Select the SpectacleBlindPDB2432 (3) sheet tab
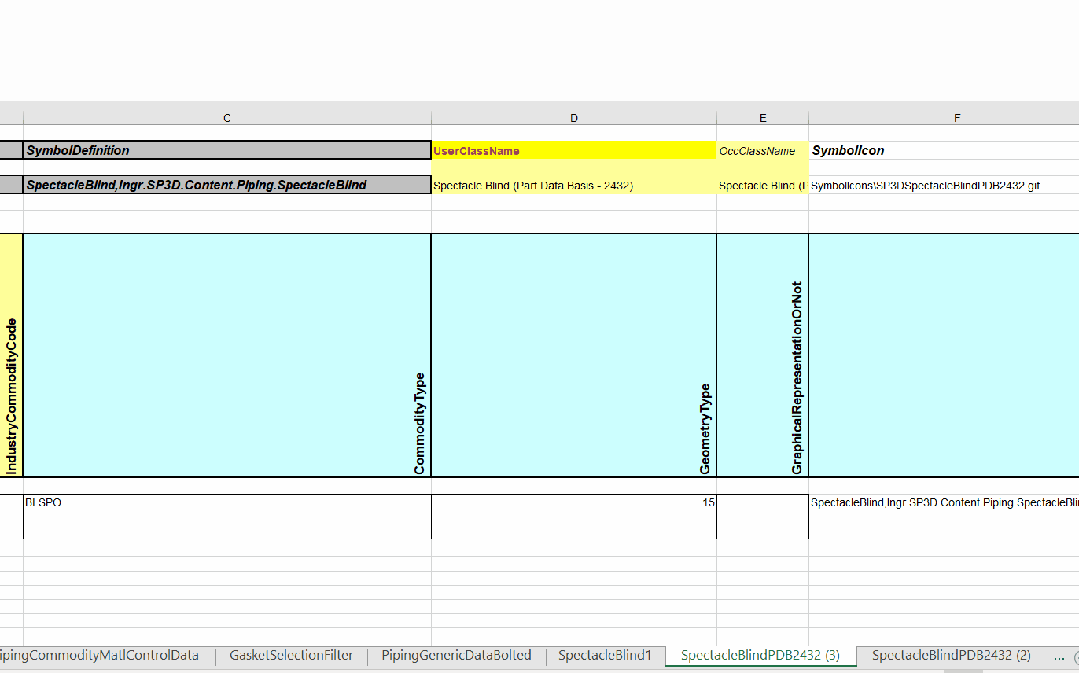The image size is (1079, 673). click(760, 656)
